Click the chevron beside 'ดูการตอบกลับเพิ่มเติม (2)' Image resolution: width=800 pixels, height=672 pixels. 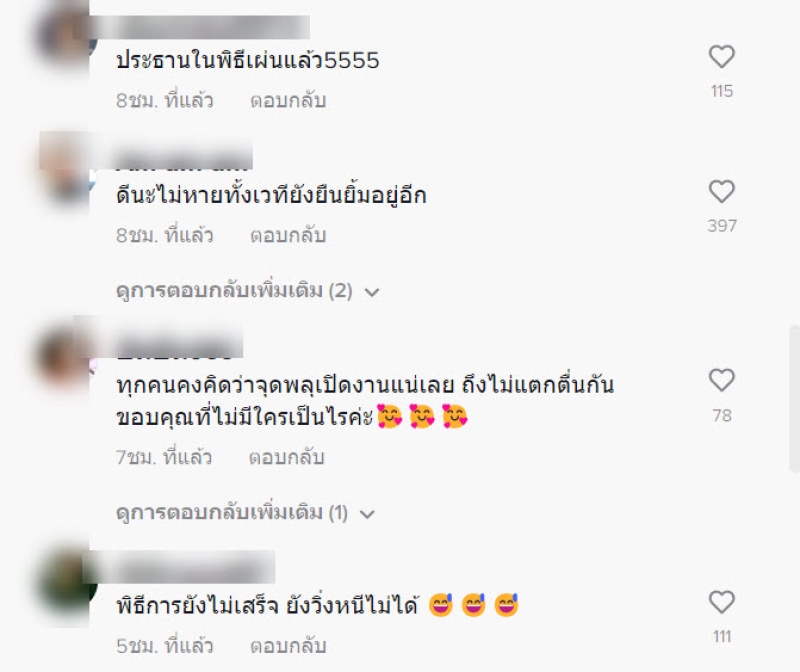(372, 292)
